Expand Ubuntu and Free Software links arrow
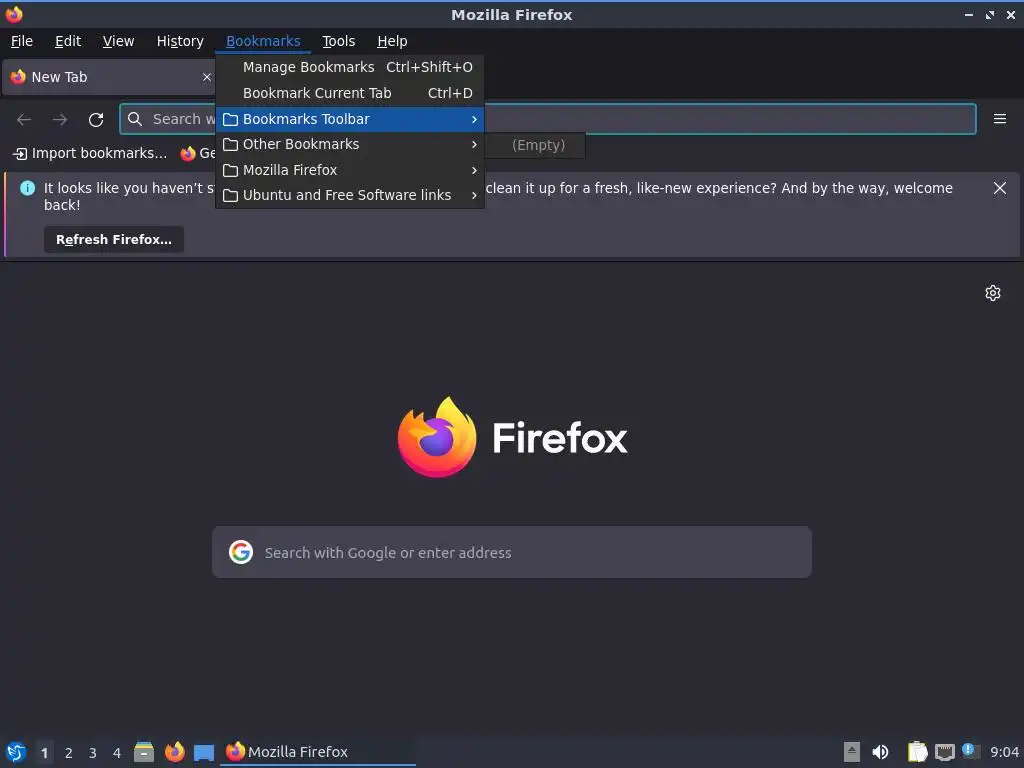The width and height of the screenshot is (1024, 768). (474, 195)
